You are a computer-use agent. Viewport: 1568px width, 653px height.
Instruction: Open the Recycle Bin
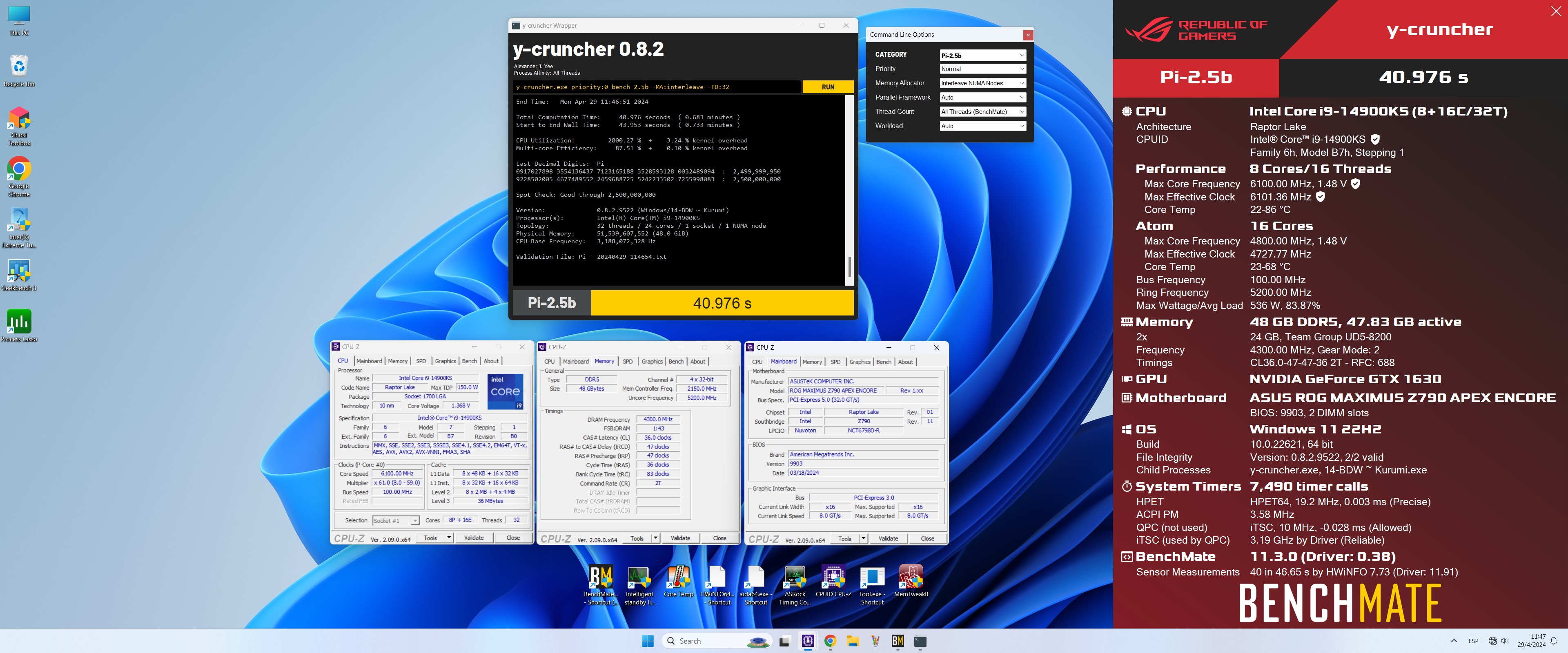coord(19,71)
